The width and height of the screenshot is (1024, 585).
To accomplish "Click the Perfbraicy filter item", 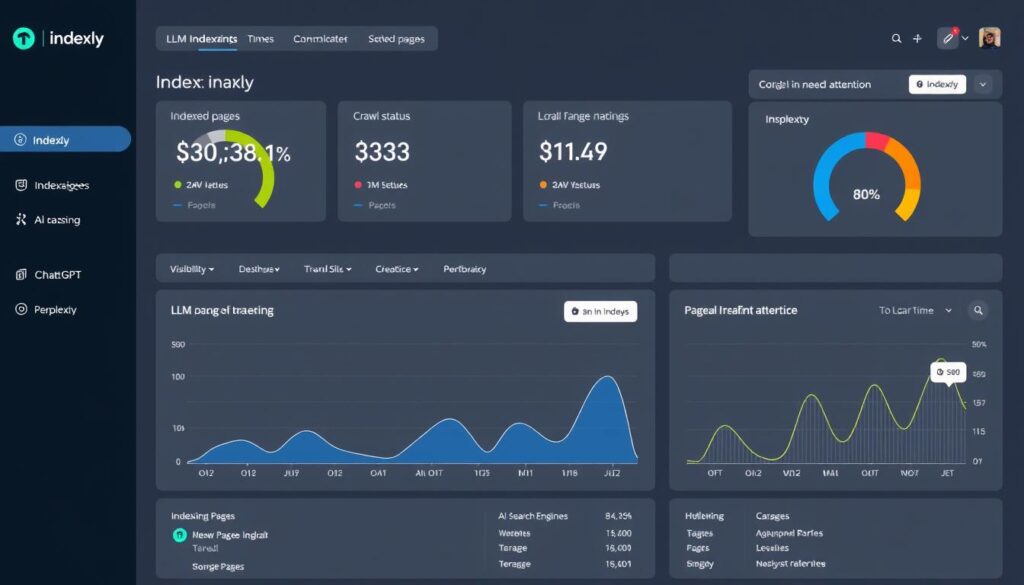I will click(x=464, y=269).
